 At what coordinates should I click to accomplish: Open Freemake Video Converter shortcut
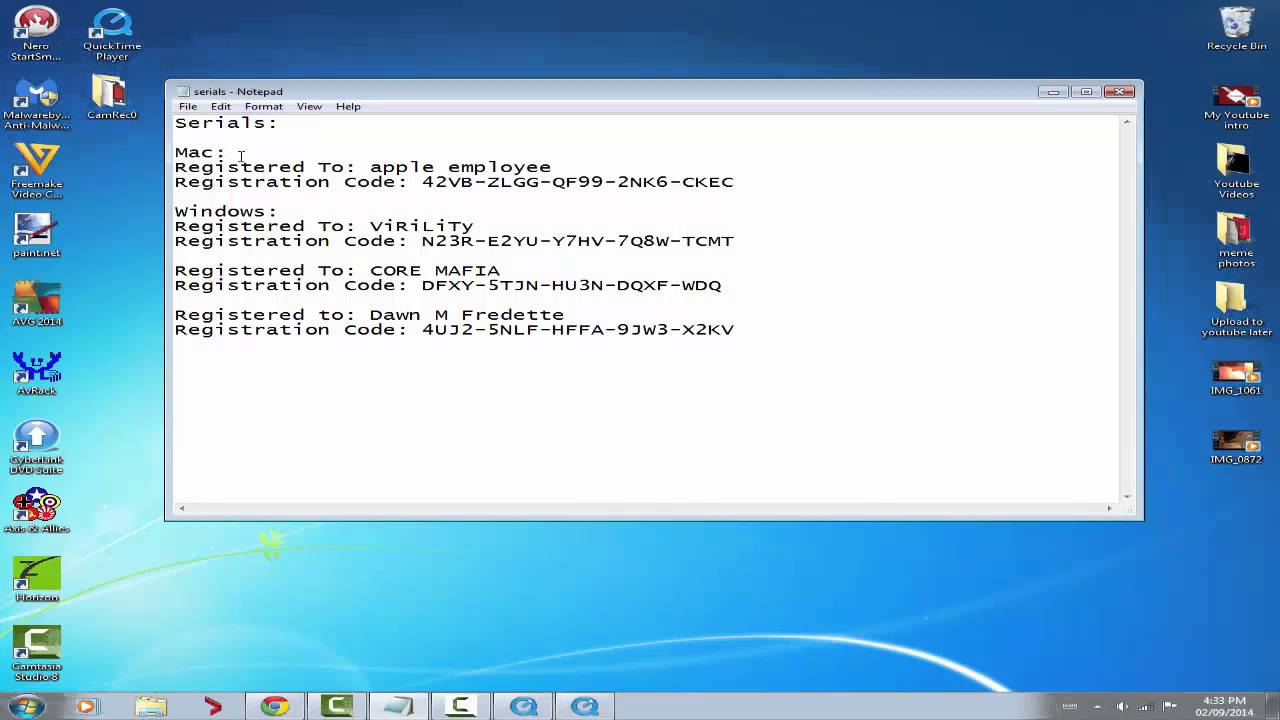[x=36, y=171]
